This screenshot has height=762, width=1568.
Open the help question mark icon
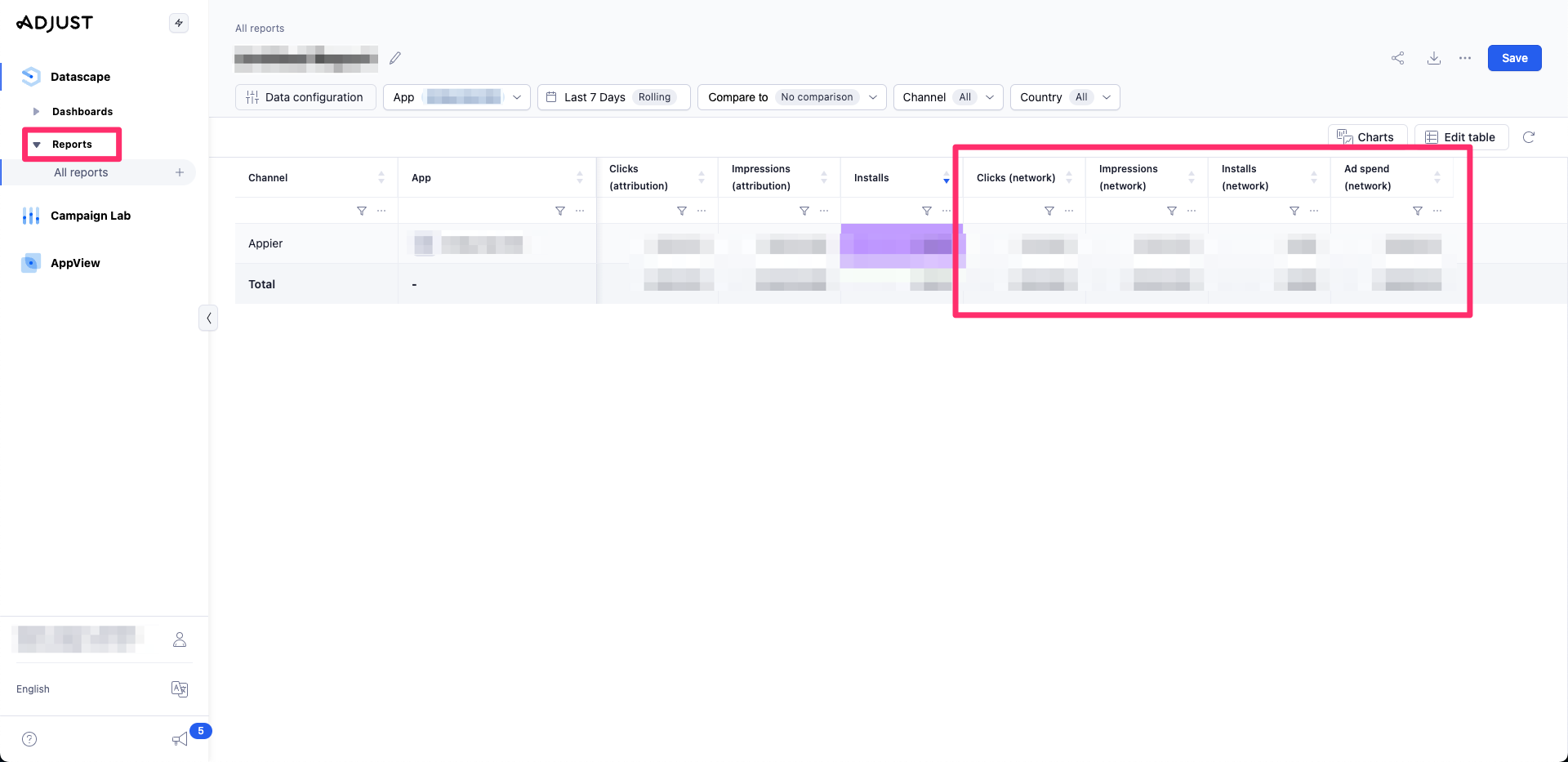point(29,739)
